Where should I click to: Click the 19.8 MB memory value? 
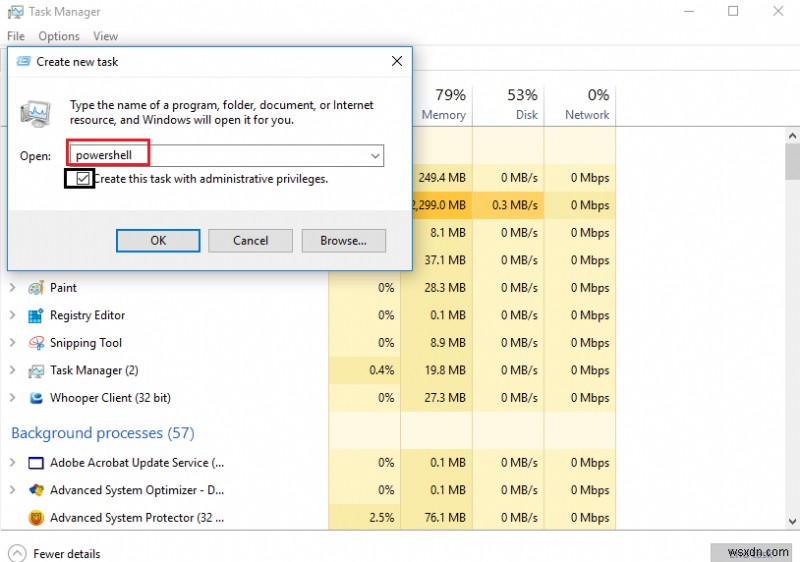point(445,370)
